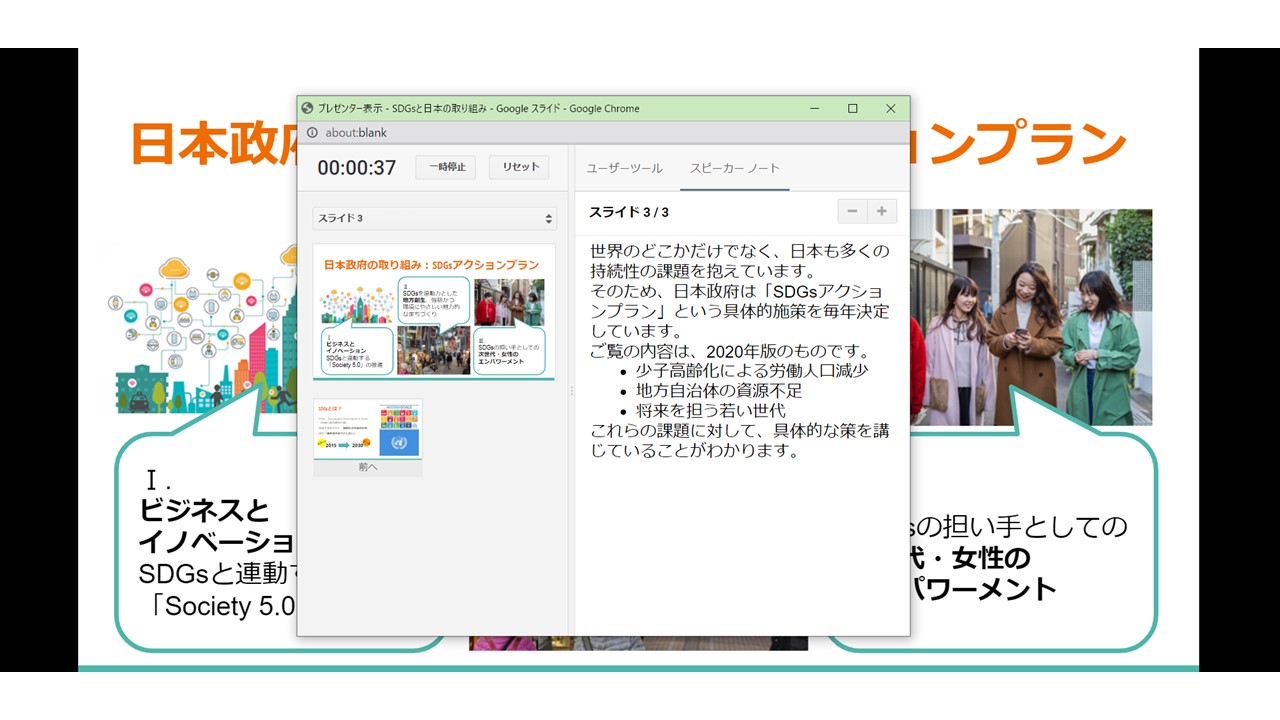1280x720 pixels.
Task: Select the スピーカー ノート tab
Action: coord(734,168)
